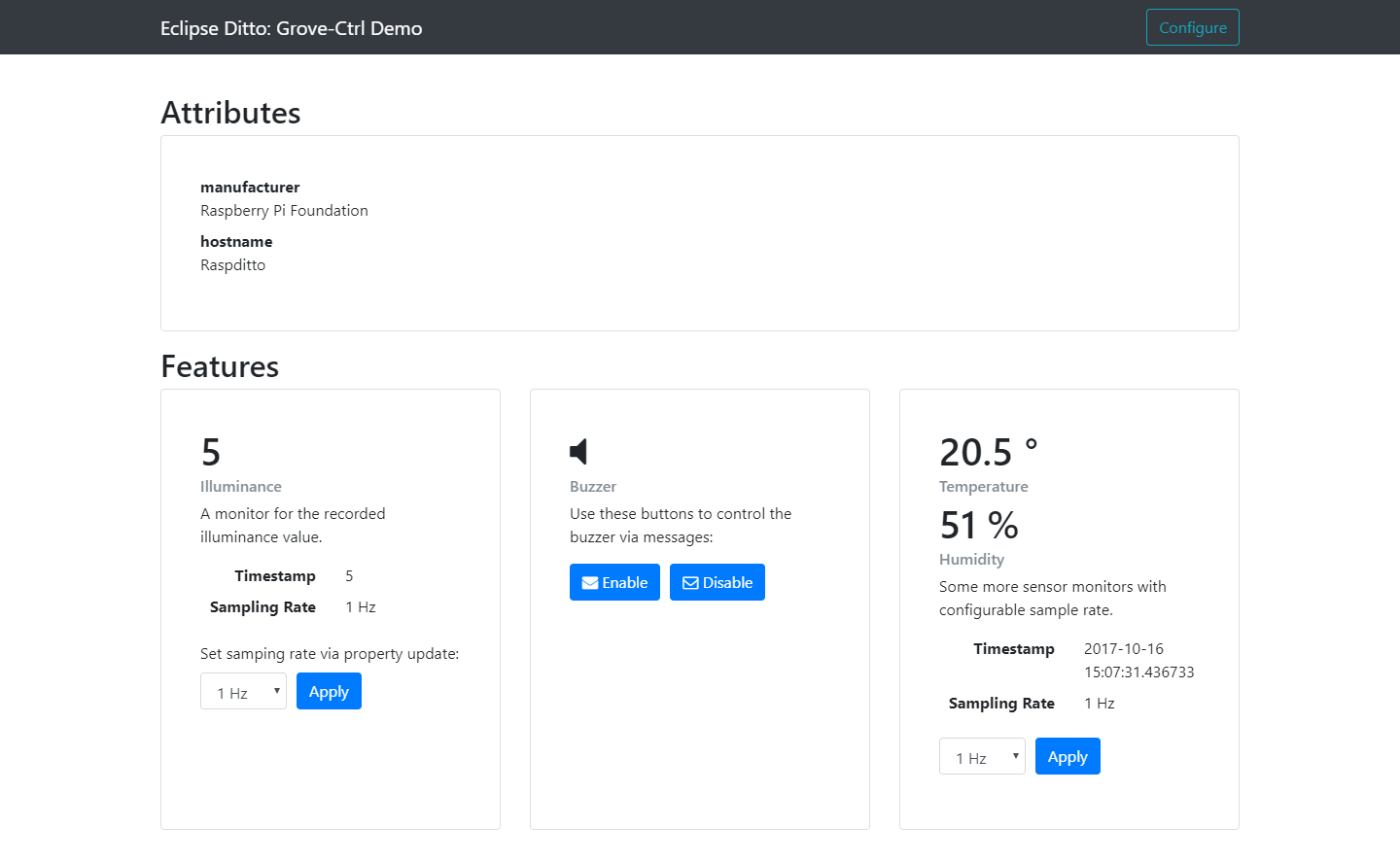Open the Temperature card sampling rate dropdown

[x=982, y=756]
